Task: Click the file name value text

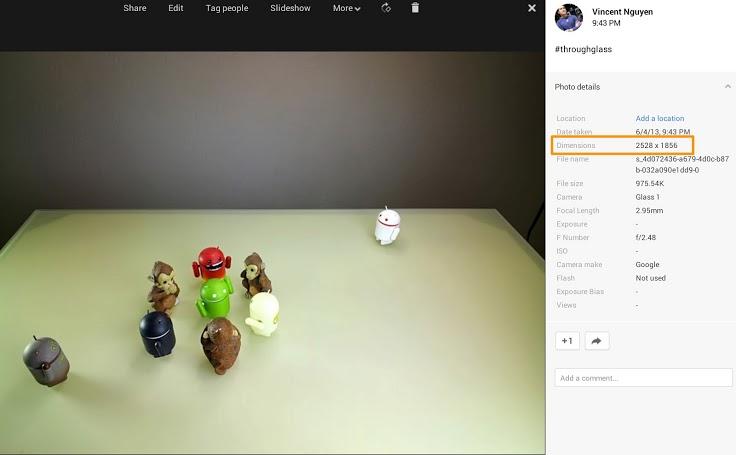Action: coord(681,164)
